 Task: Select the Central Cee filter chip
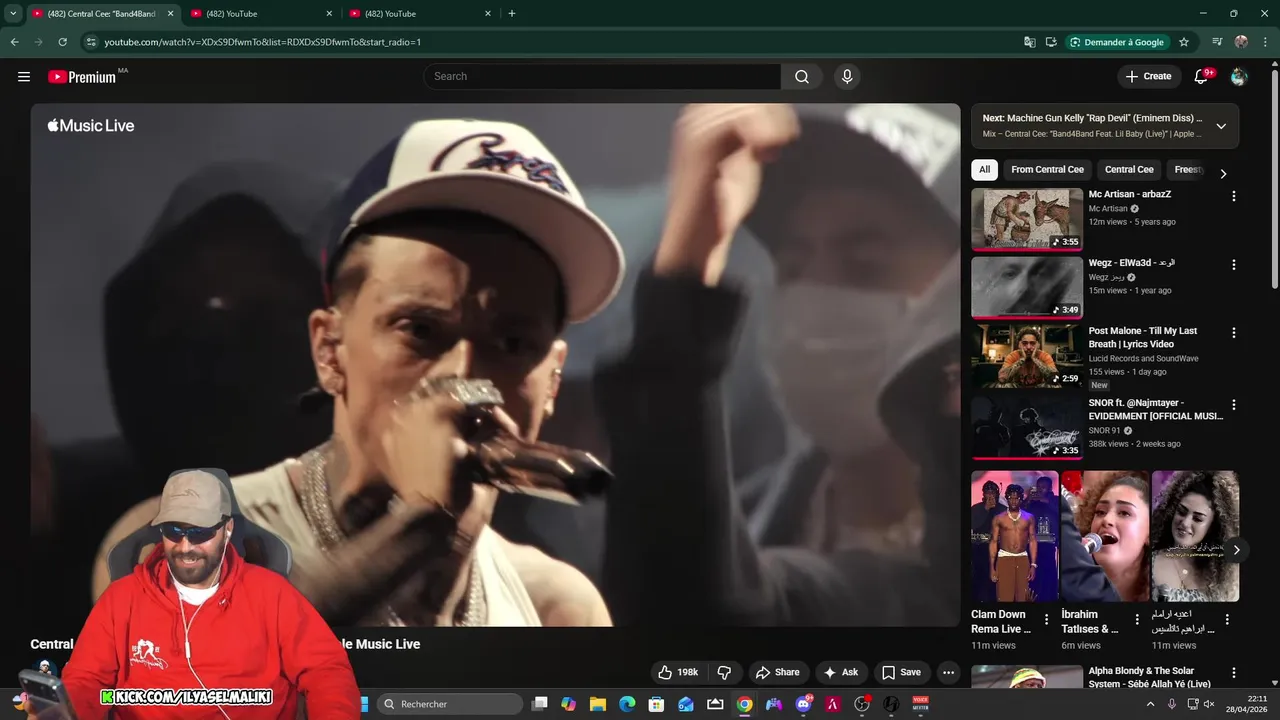pyautogui.click(x=1129, y=170)
